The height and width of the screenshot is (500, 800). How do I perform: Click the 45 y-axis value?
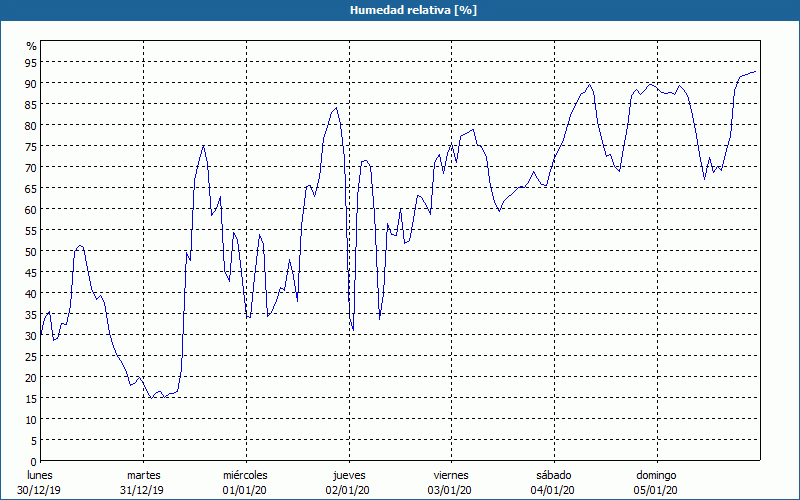coord(31,273)
